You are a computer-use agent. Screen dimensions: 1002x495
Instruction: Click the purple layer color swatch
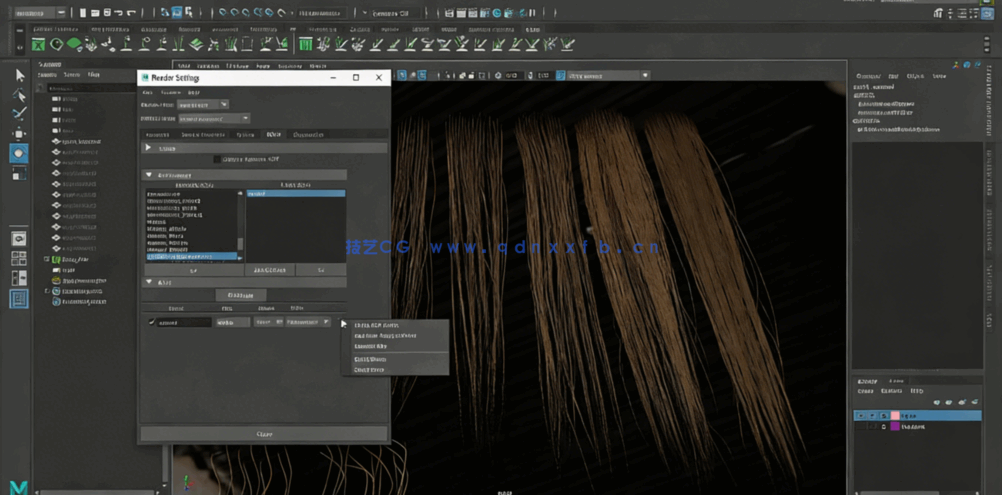point(895,426)
